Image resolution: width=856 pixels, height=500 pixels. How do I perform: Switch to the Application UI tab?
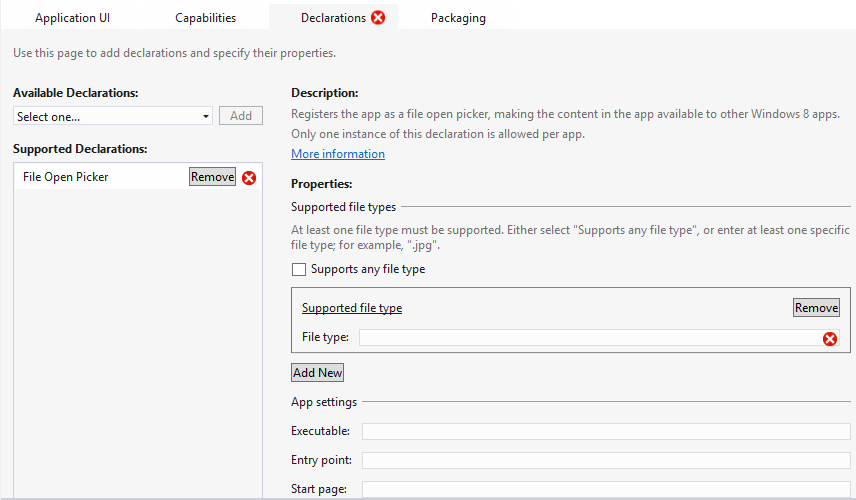[72, 18]
